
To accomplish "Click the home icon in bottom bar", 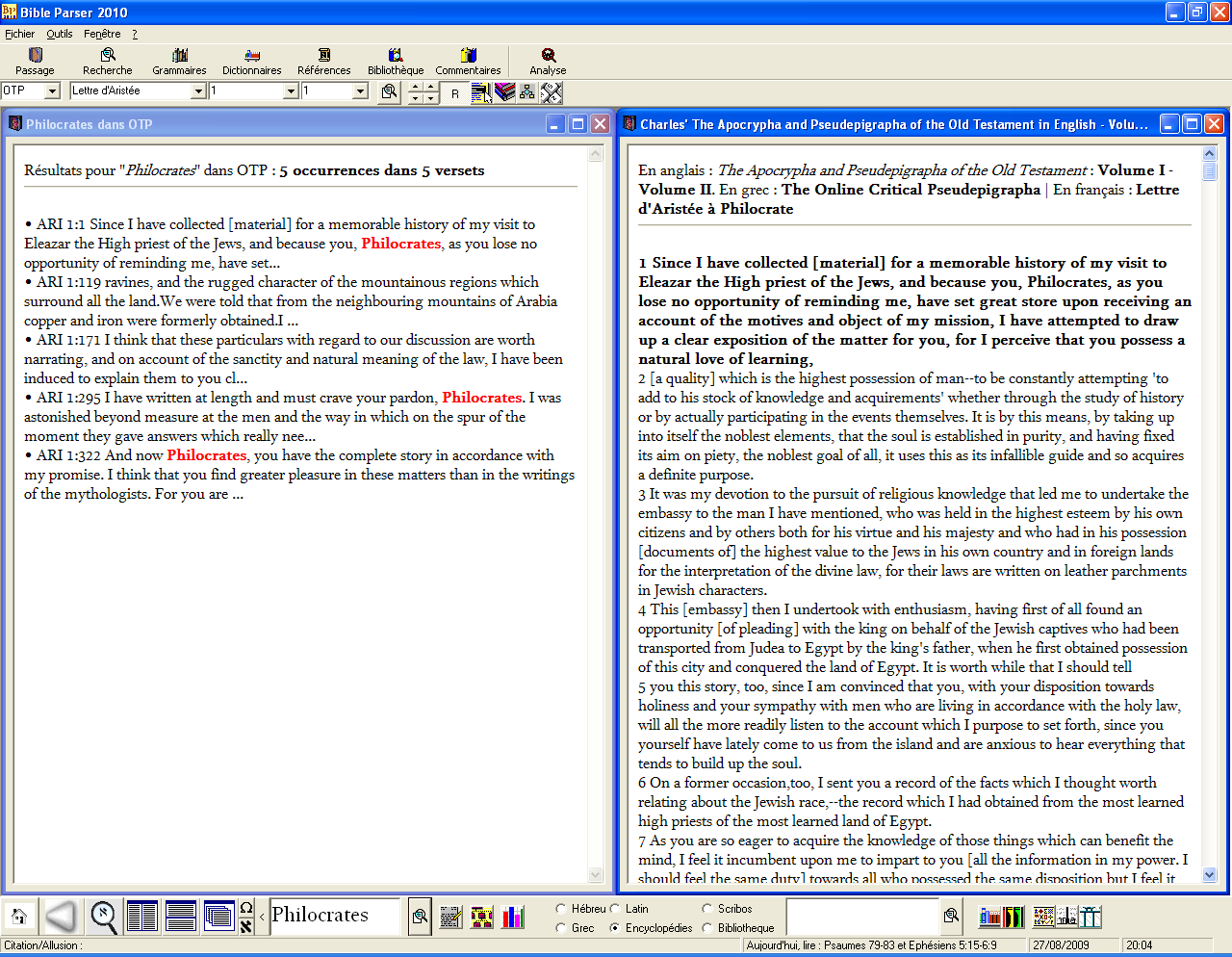I will coord(18,916).
